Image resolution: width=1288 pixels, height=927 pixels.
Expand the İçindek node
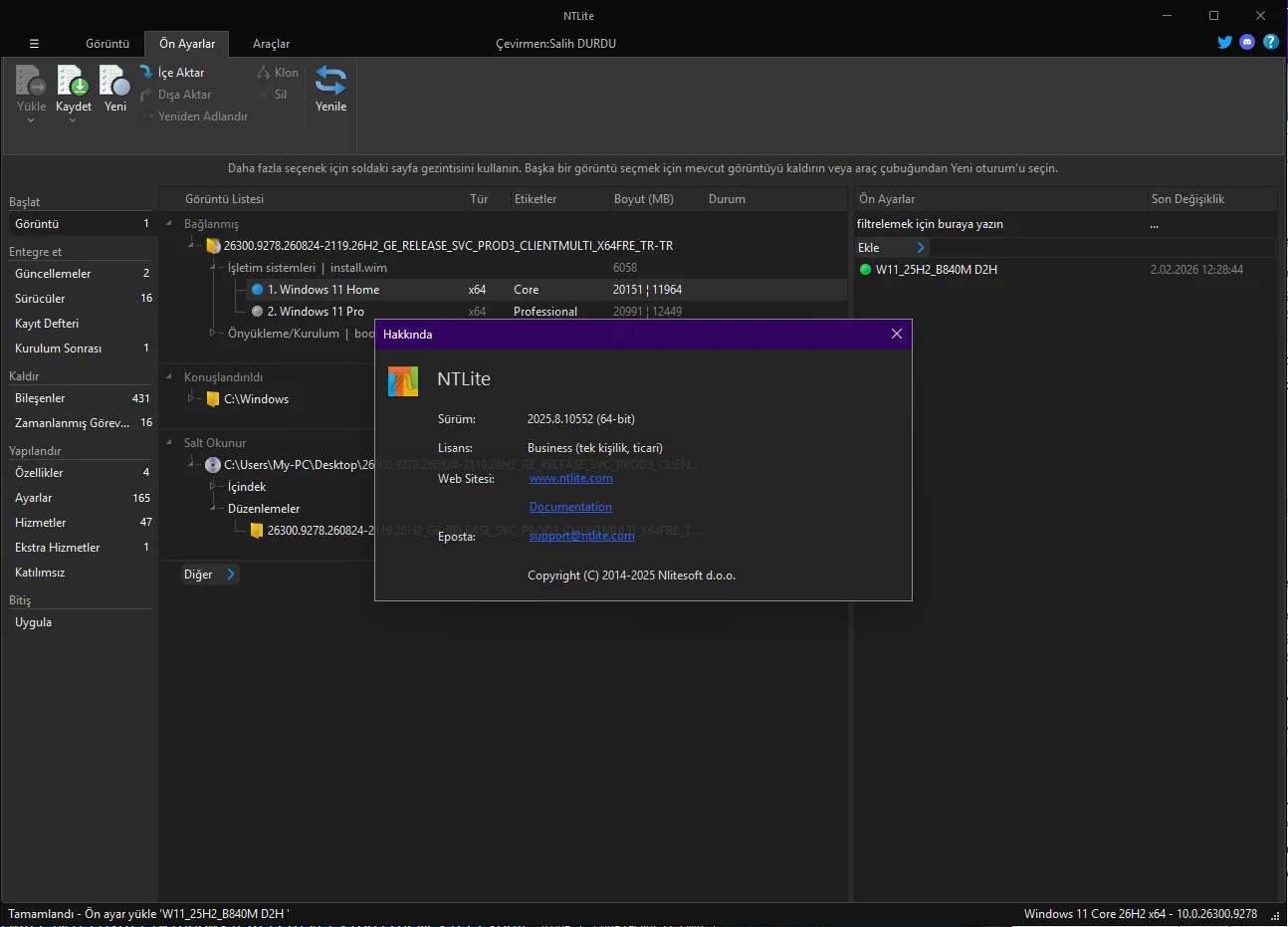click(x=213, y=487)
